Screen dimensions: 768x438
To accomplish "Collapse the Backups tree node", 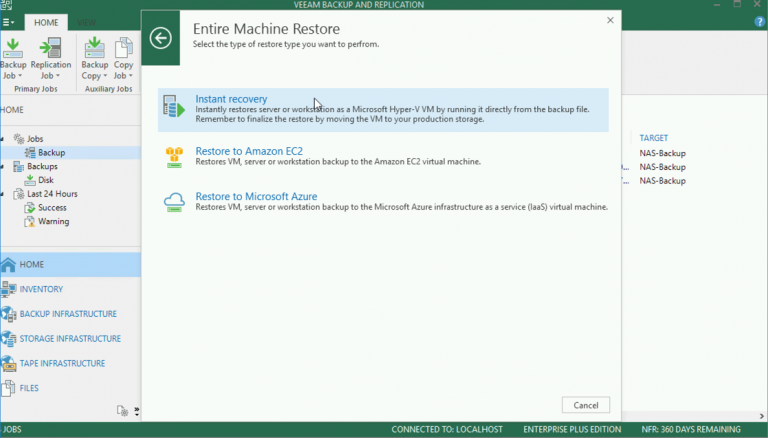I will [2, 167].
